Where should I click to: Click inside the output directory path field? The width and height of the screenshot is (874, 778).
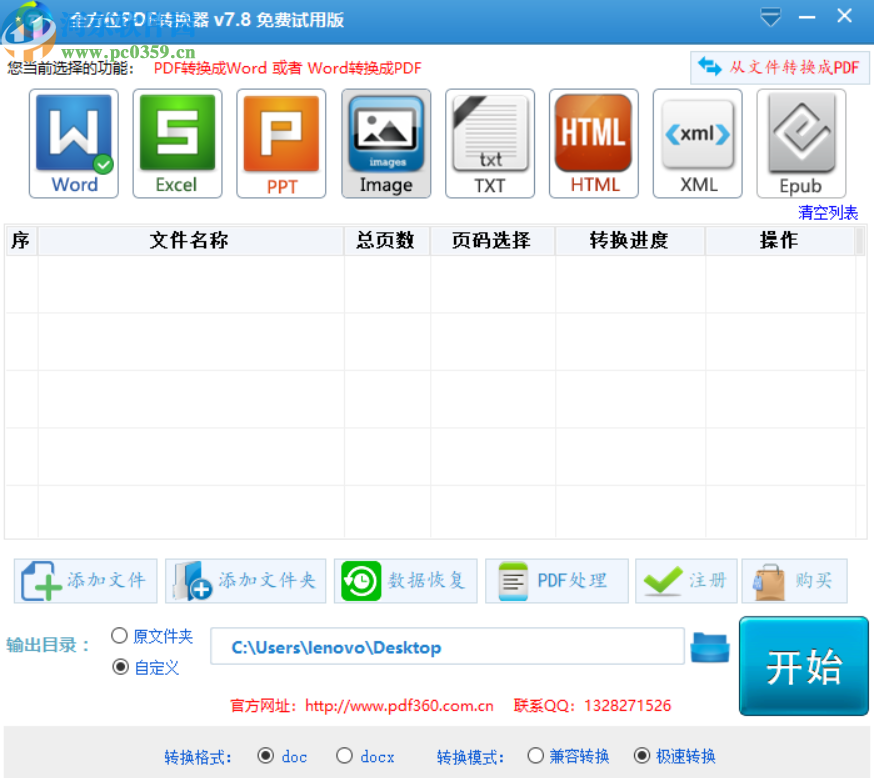447,646
